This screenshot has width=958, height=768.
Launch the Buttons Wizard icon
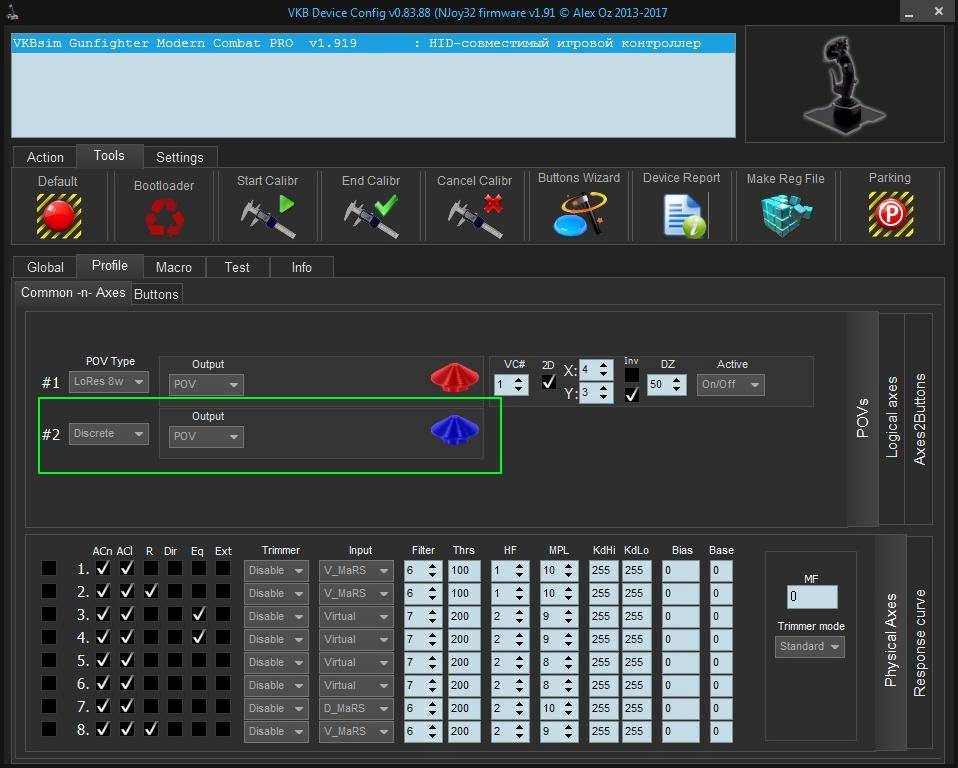pos(579,214)
